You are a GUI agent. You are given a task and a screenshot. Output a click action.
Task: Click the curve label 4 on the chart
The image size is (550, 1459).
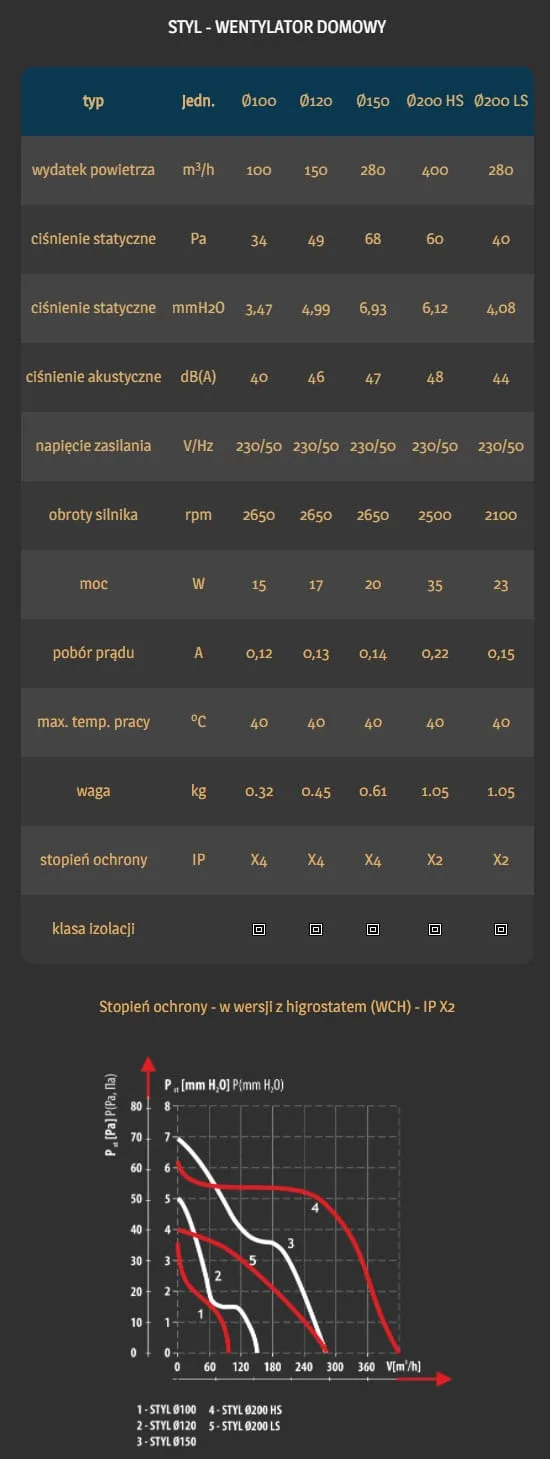[x=314, y=1208]
